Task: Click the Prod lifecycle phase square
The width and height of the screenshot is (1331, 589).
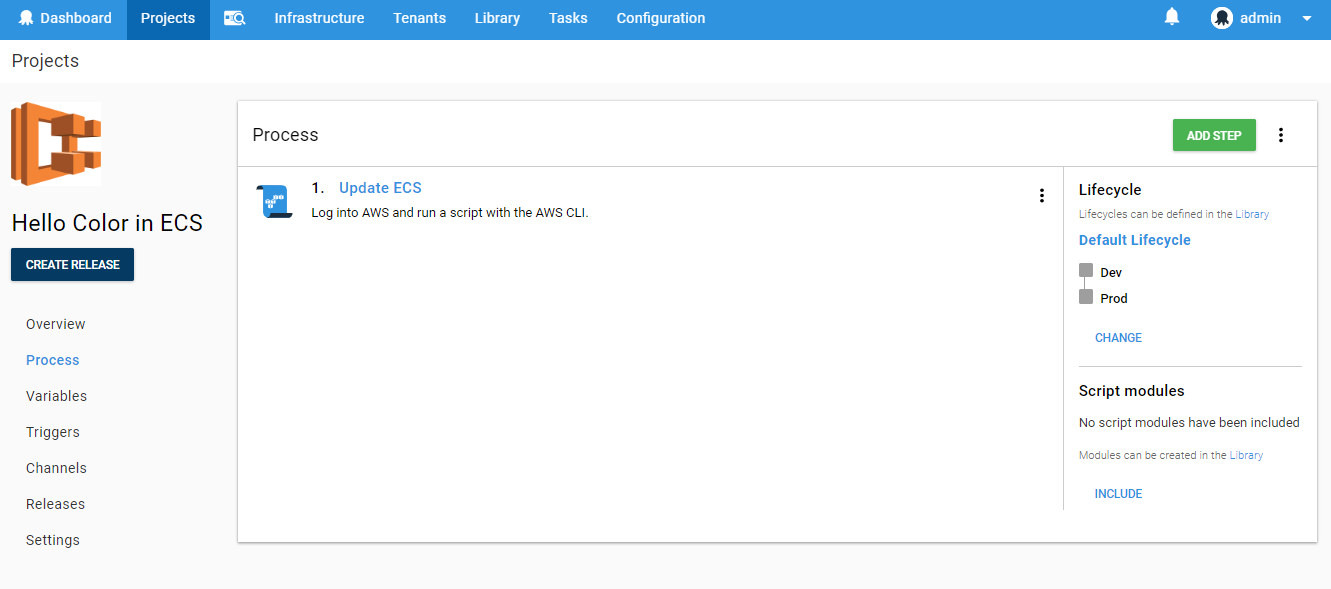Action: 1086,297
